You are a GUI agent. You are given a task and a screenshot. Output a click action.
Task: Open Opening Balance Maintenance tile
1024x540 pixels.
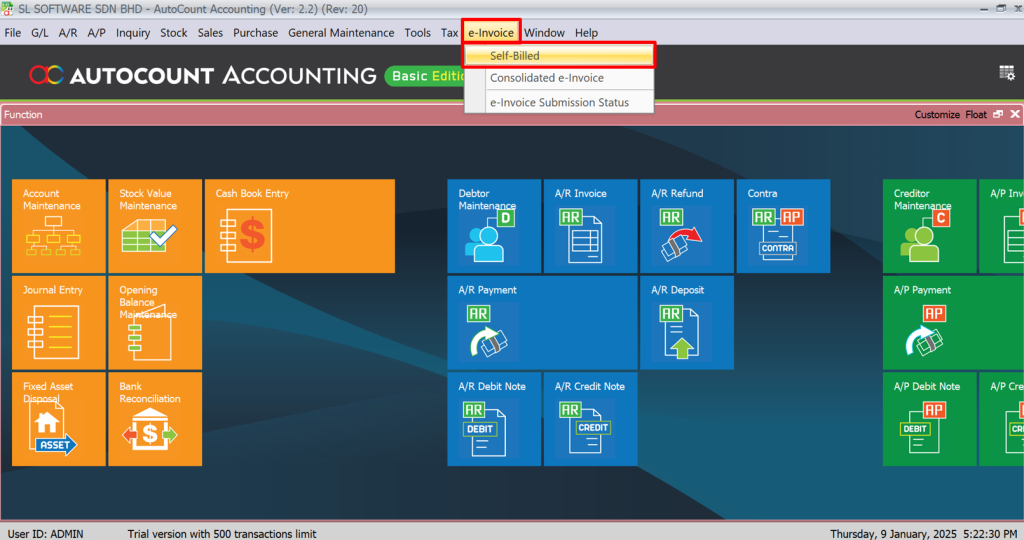click(x=155, y=323)
